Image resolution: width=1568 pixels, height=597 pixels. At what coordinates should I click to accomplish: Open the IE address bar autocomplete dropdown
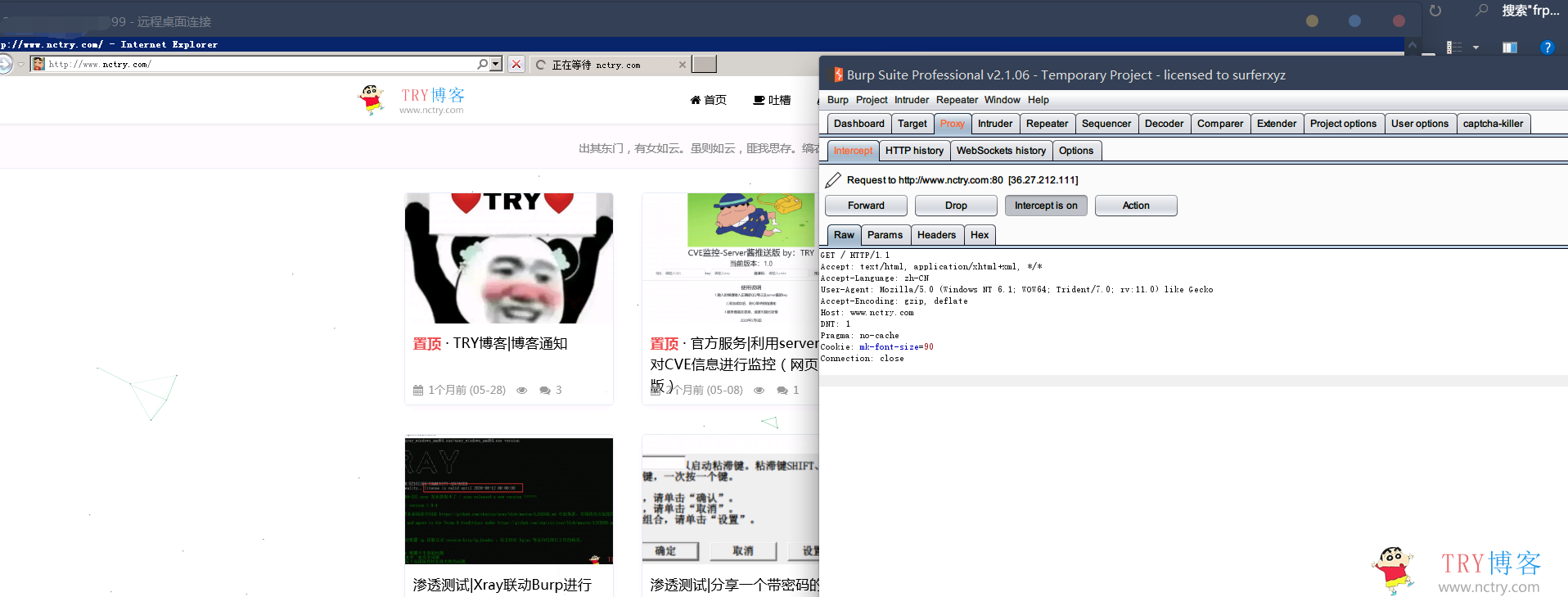[496, 64]
